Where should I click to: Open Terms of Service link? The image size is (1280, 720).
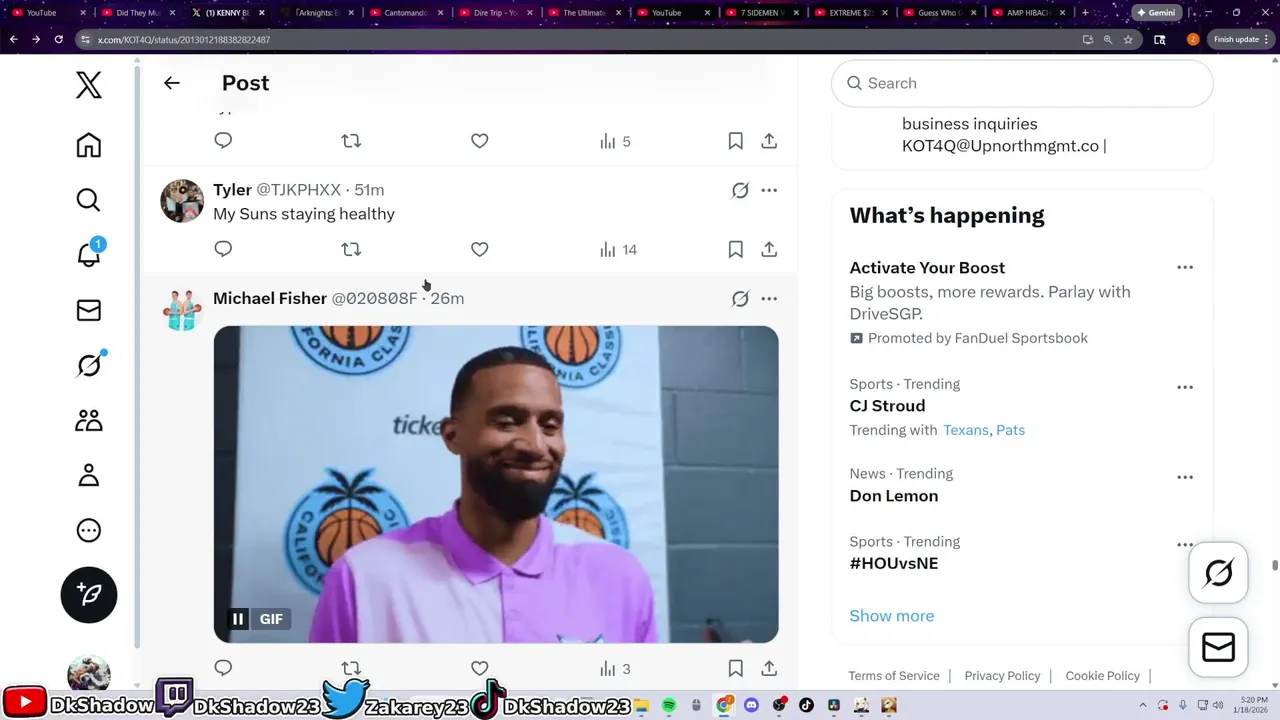click(x=894, y=676)
